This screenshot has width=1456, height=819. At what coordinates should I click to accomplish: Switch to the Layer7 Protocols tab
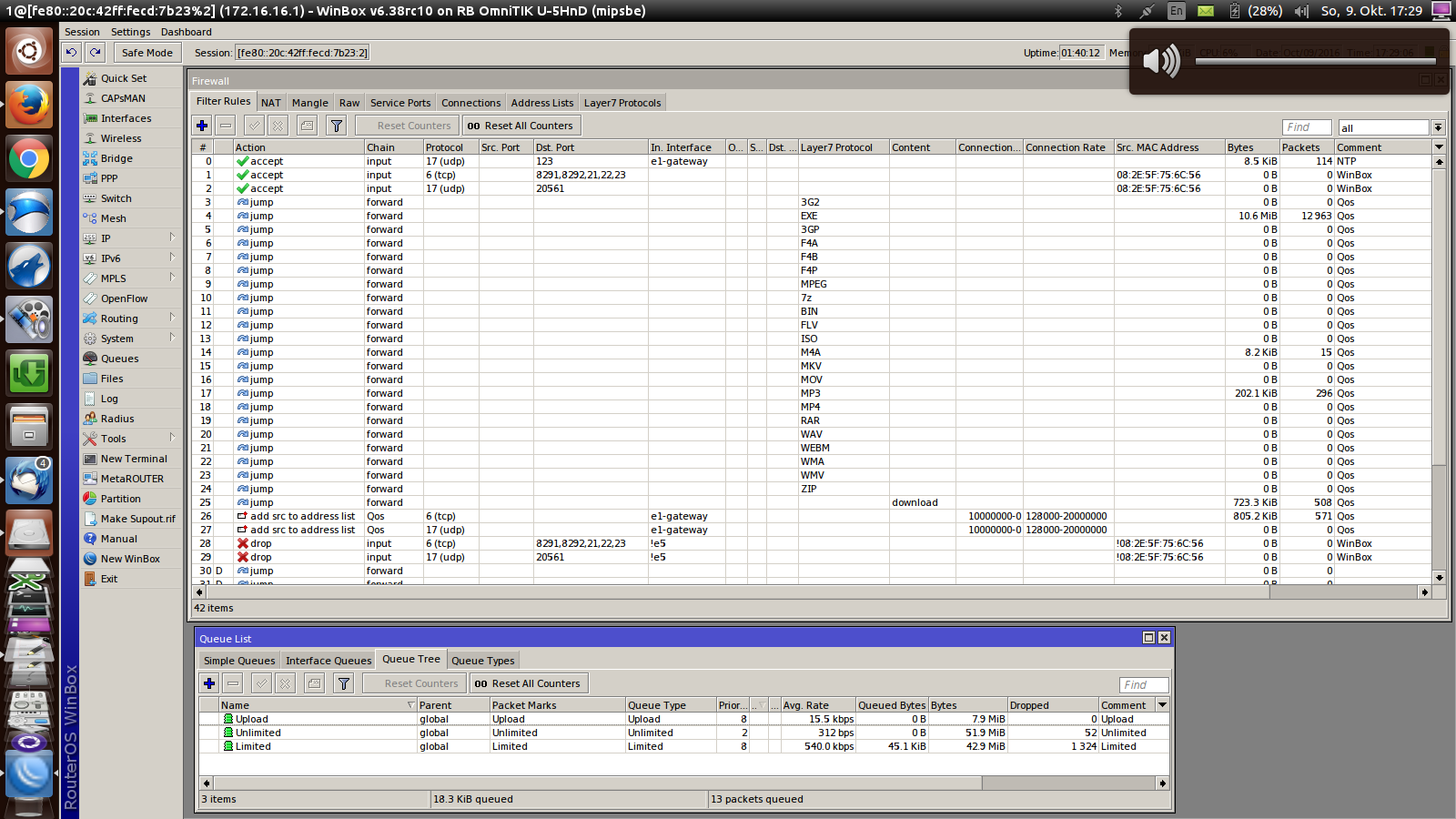click(x=622, y=103)
